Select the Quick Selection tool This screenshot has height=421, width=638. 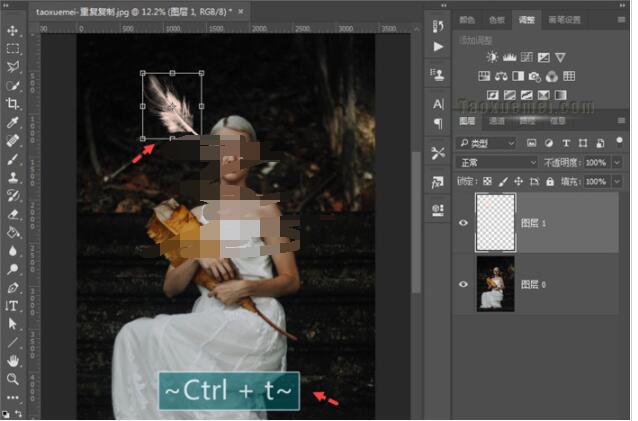[13, 85]
